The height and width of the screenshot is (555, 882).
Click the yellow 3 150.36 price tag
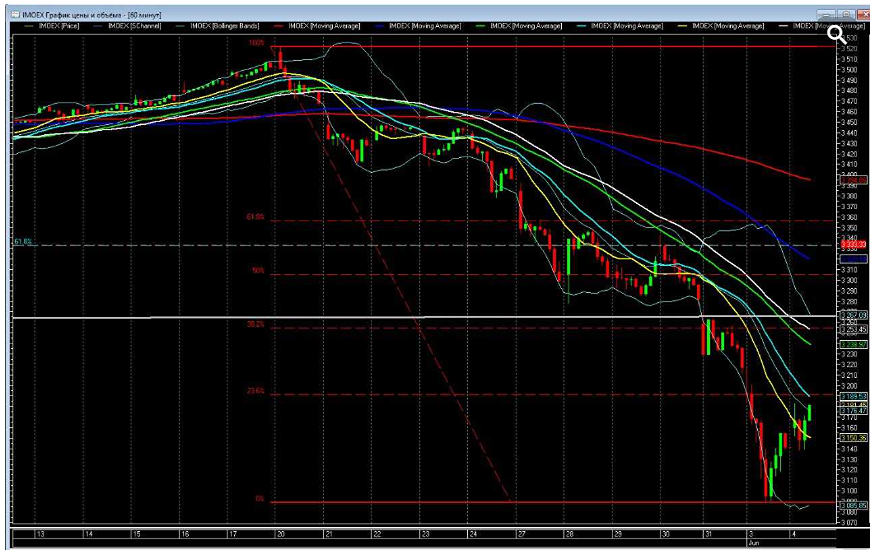pos(853,437)
